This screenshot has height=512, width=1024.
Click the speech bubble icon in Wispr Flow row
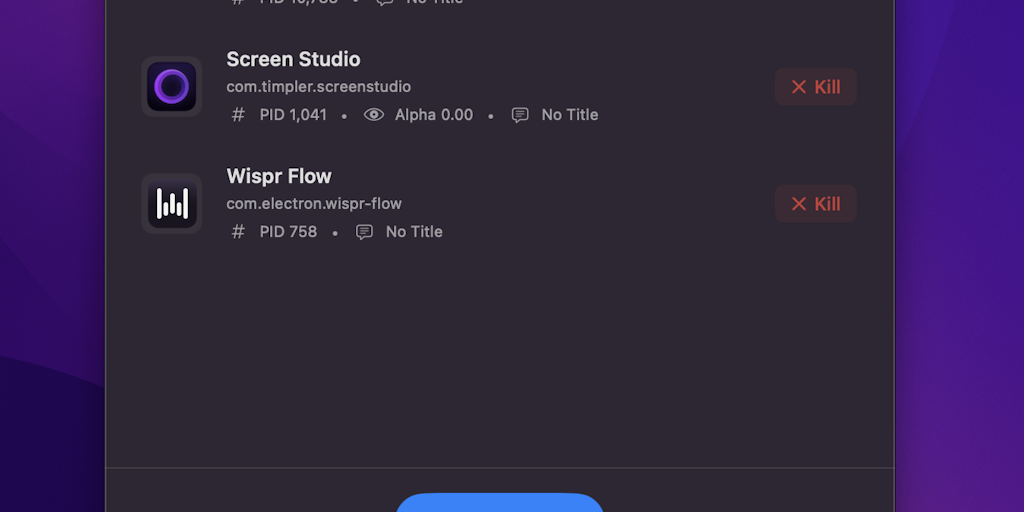click(x=365, y=232)
